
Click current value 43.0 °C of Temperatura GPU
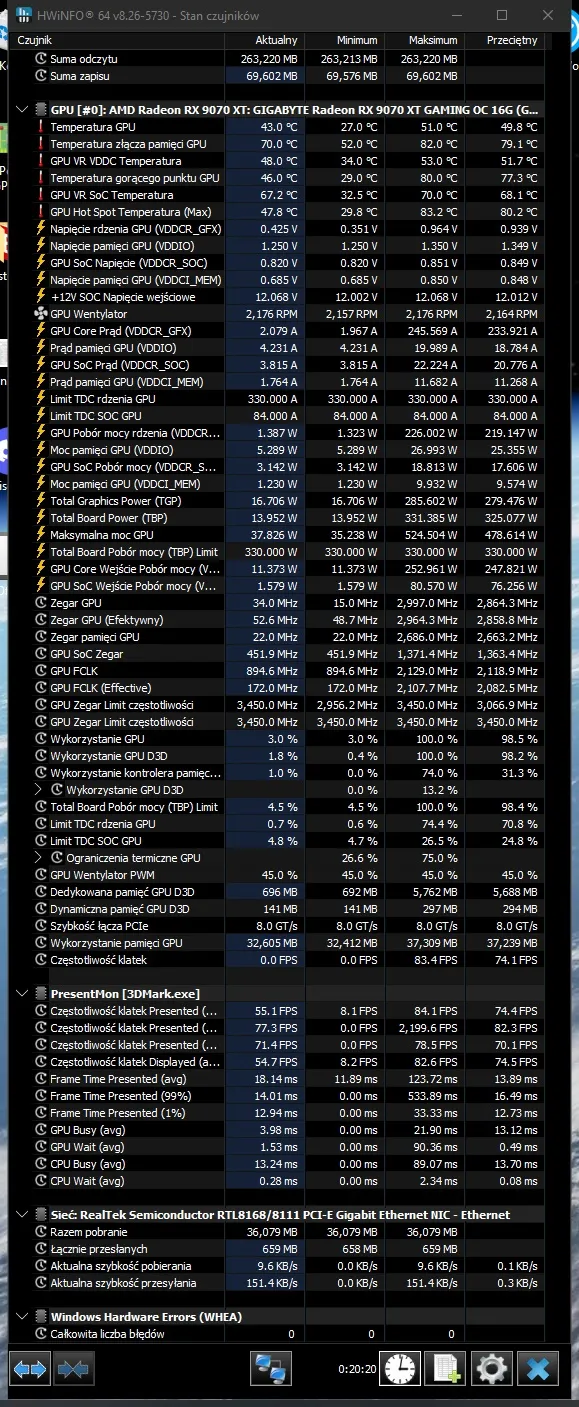(279, 127)
